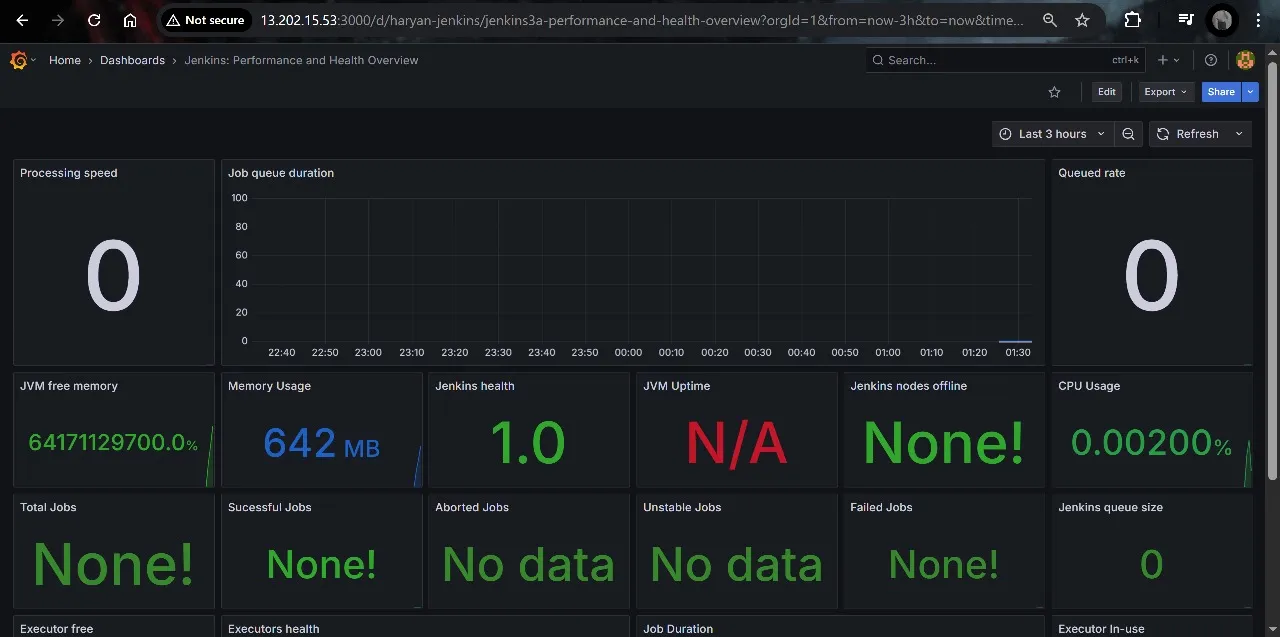This screenshot has width=1280, height=637.
Task: Click the Jenkins nodes offline panel title
Action: [909, 386]
